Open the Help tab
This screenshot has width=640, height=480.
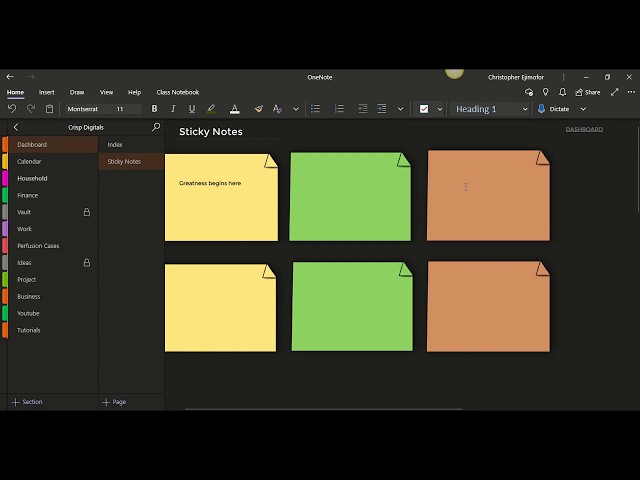[134, 92]
